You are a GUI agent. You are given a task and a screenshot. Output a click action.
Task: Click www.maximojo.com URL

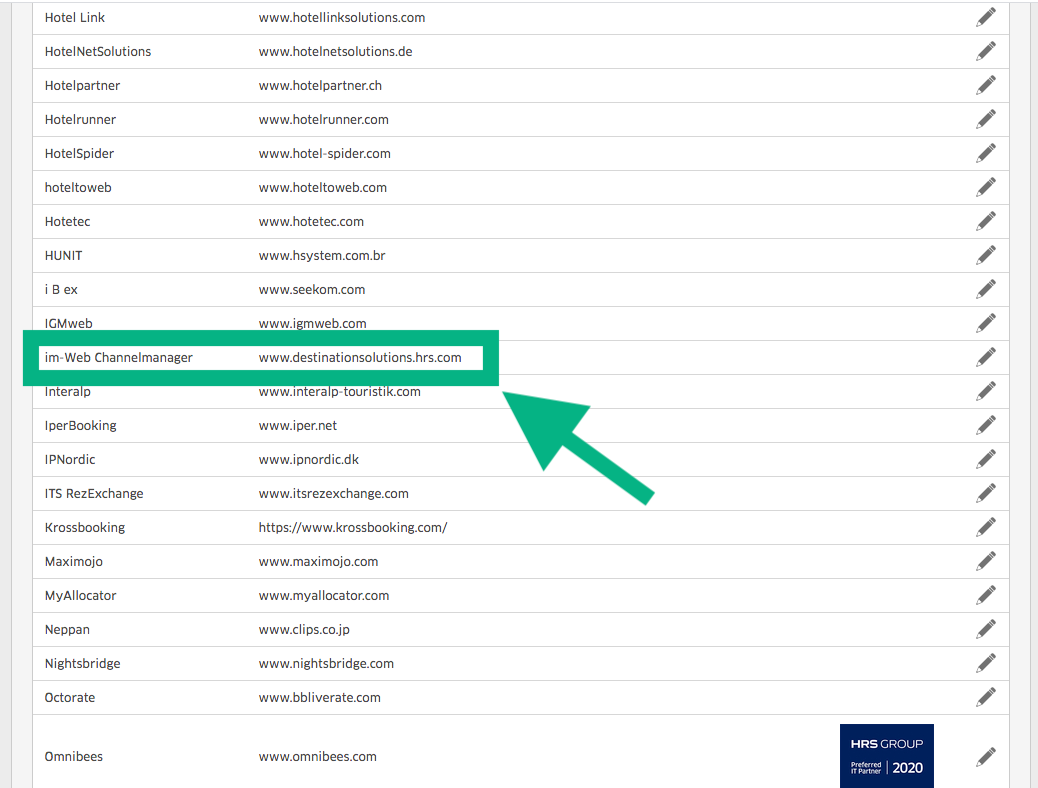(318, 562)
